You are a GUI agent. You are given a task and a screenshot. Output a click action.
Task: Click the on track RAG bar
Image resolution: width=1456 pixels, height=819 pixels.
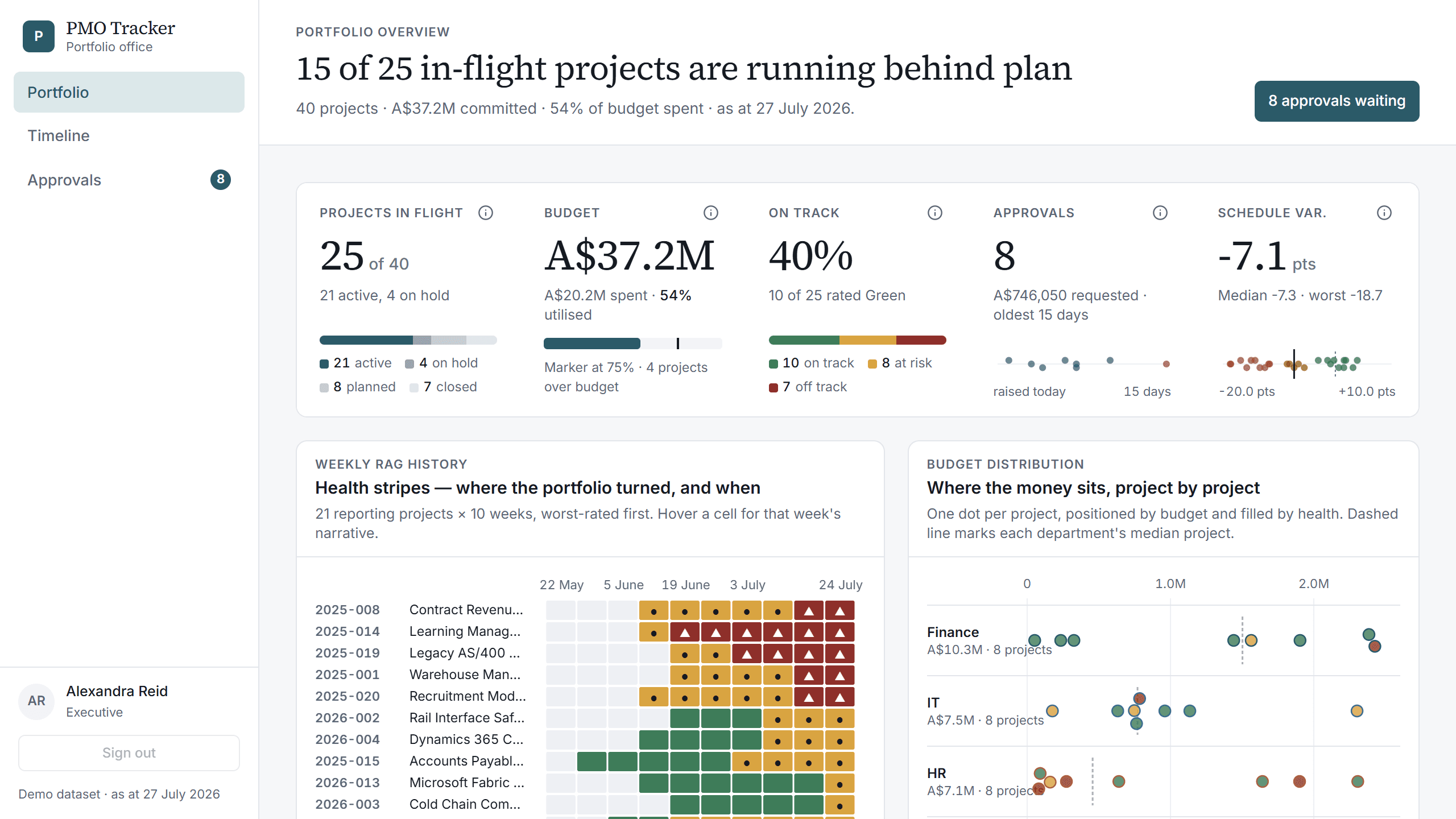point(858,340)
